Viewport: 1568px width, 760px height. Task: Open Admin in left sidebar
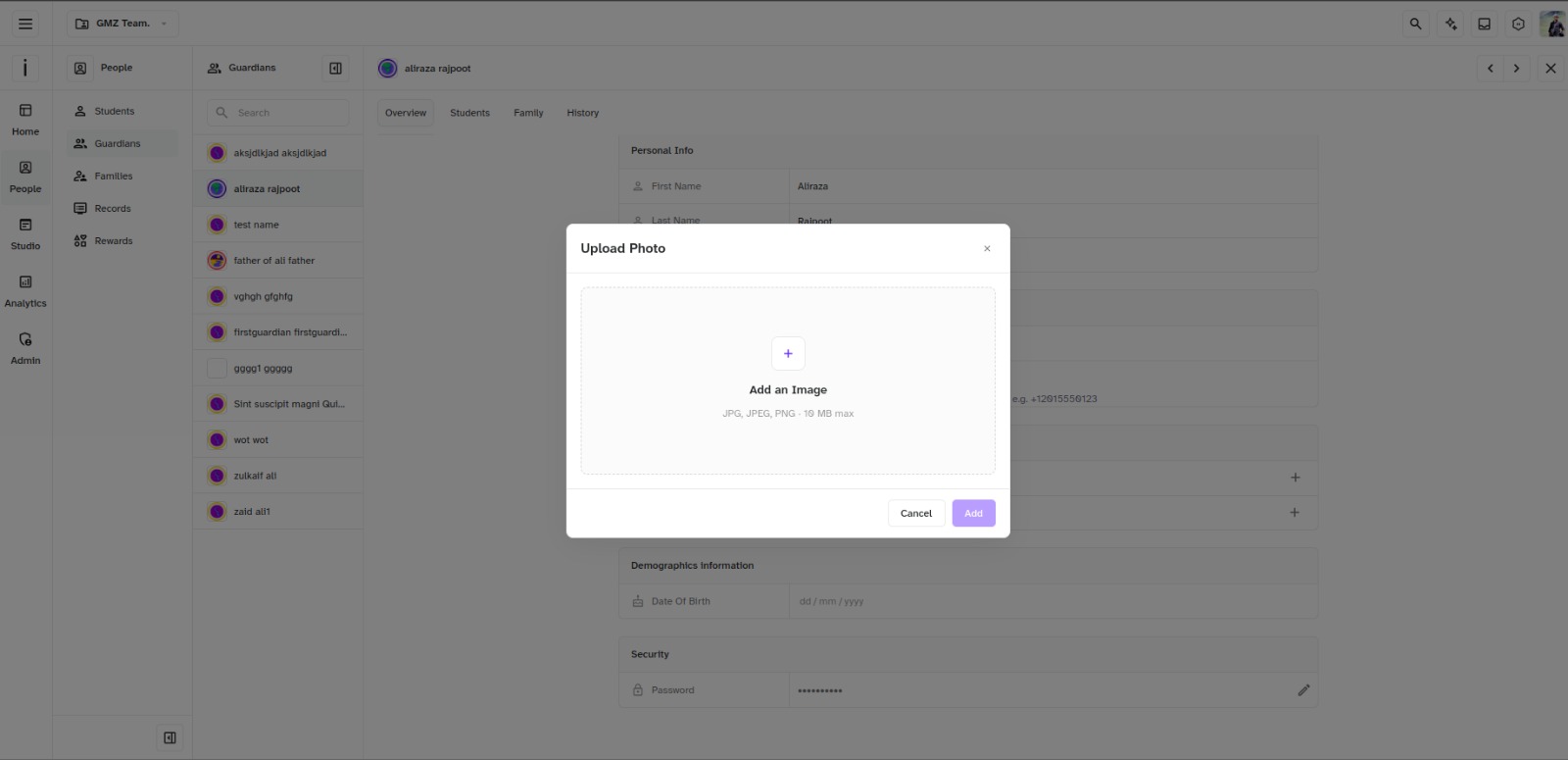25,348
